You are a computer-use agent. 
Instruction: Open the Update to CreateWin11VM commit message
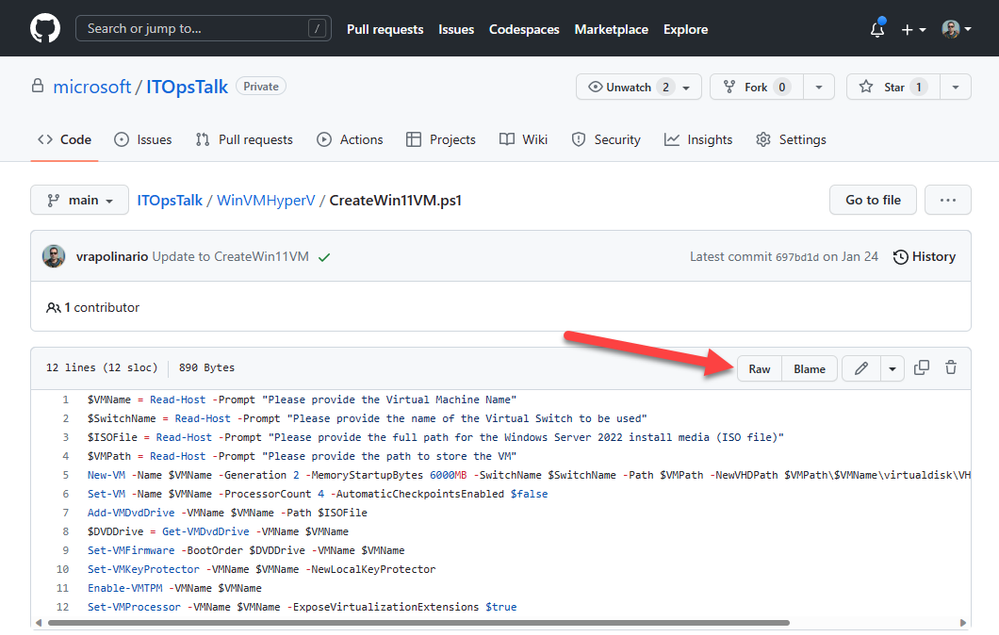click(x=230, y=257)
